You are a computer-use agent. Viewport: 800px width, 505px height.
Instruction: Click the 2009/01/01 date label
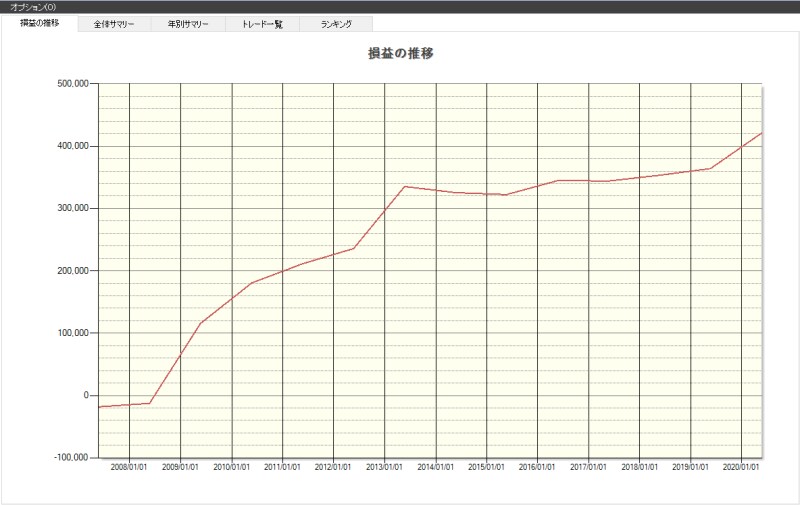180,467
